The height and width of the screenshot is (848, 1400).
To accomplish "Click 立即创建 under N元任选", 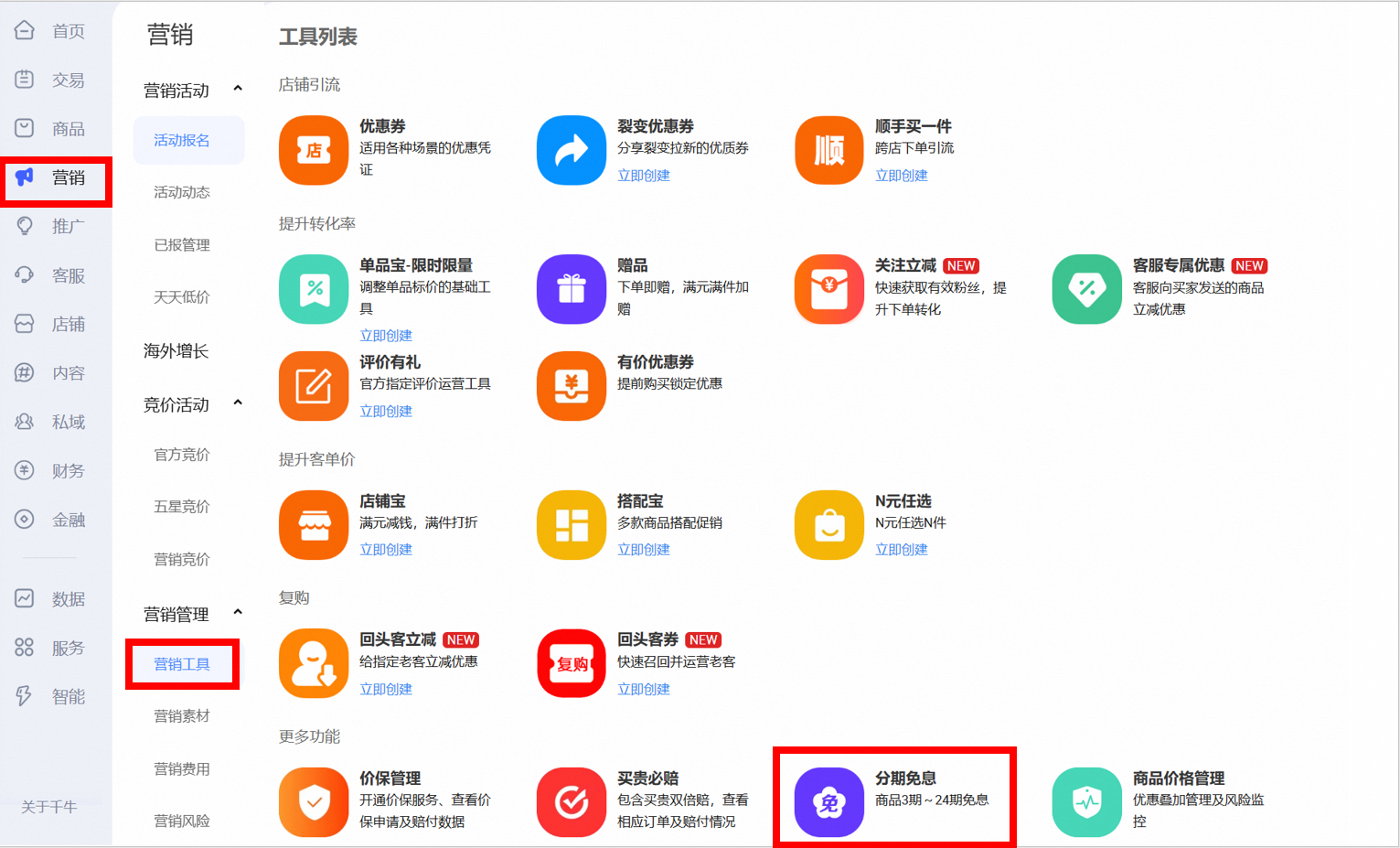I will point(902,550).
